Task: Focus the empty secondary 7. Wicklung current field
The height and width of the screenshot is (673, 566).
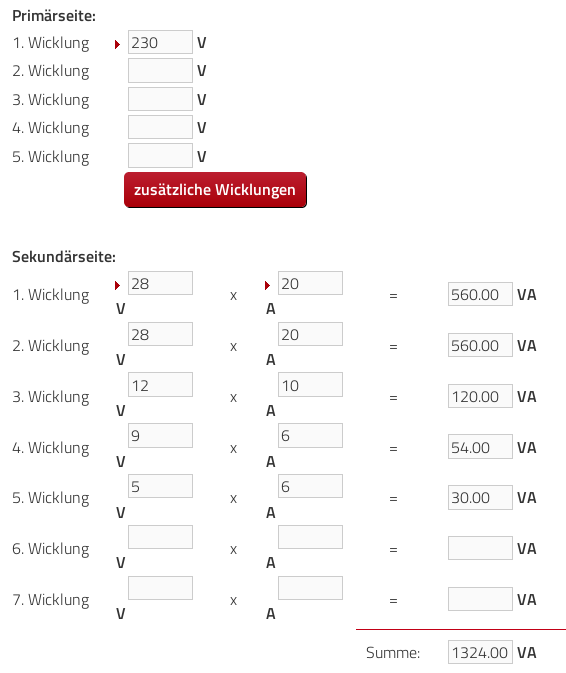Action: click(x=310, y=588)
